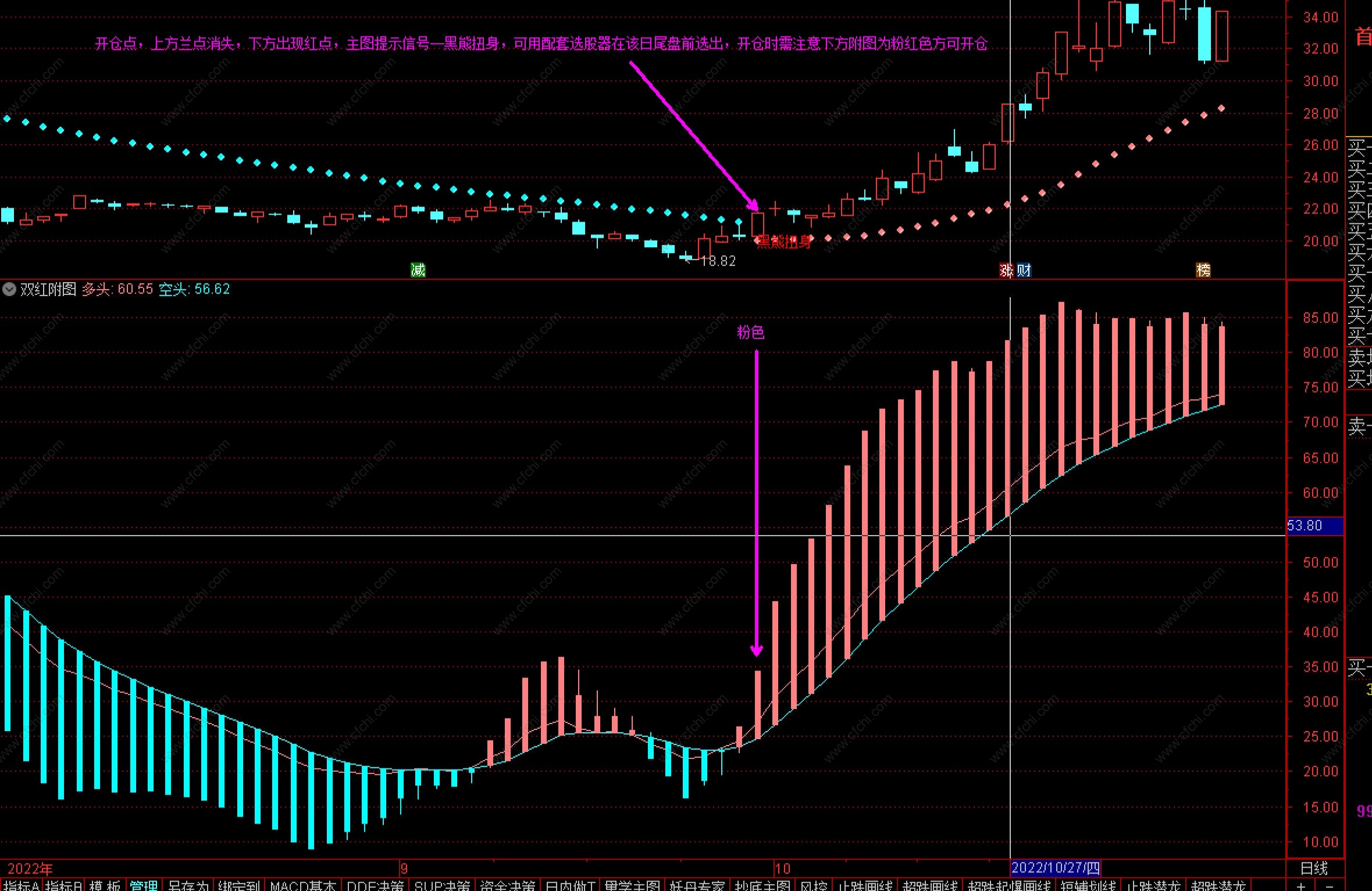Click the green 减 event marker icon
The height and width of the screenshot is (891, 1372).
(x=418, y=270)
